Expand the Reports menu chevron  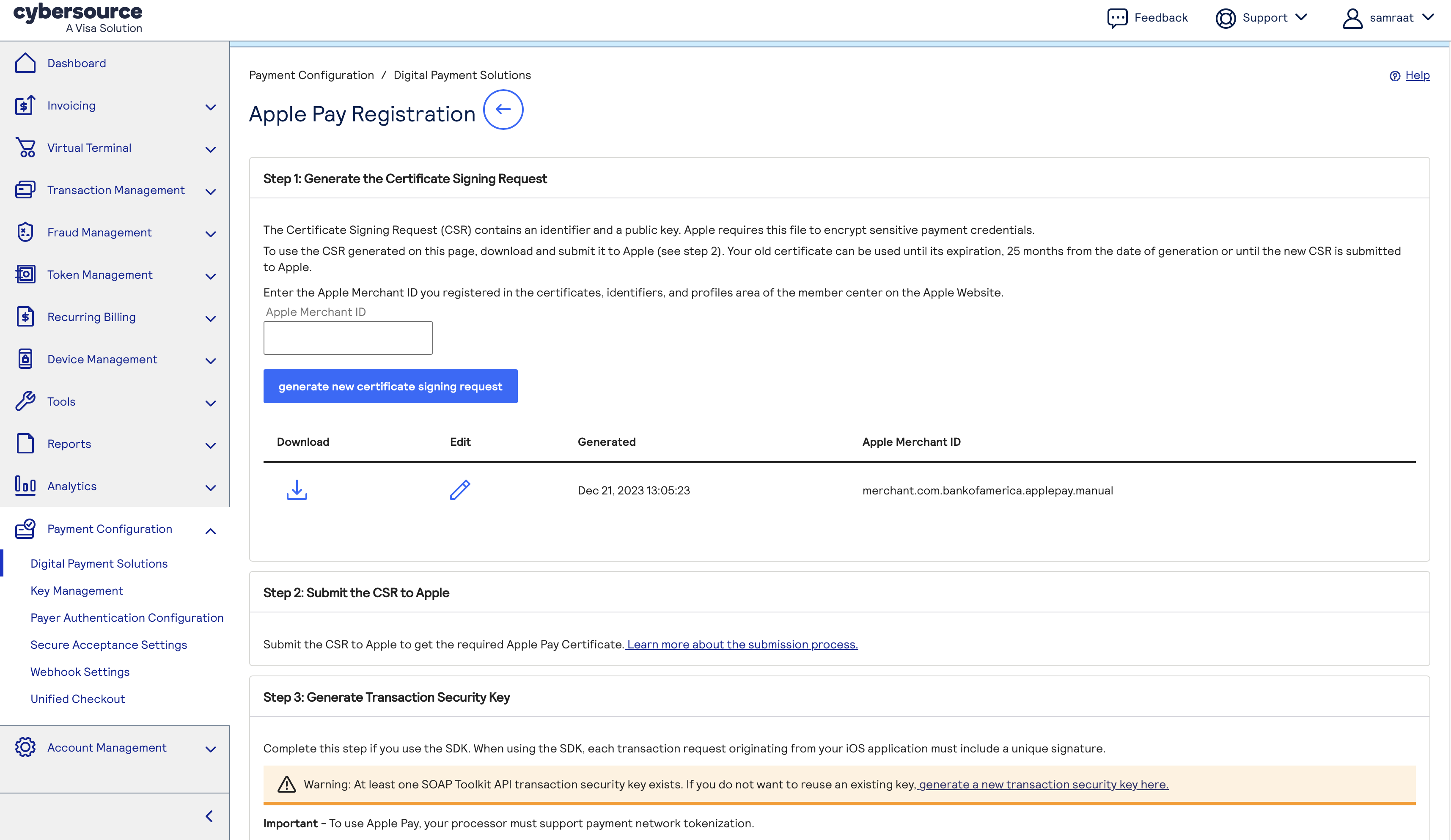(210, 445)
